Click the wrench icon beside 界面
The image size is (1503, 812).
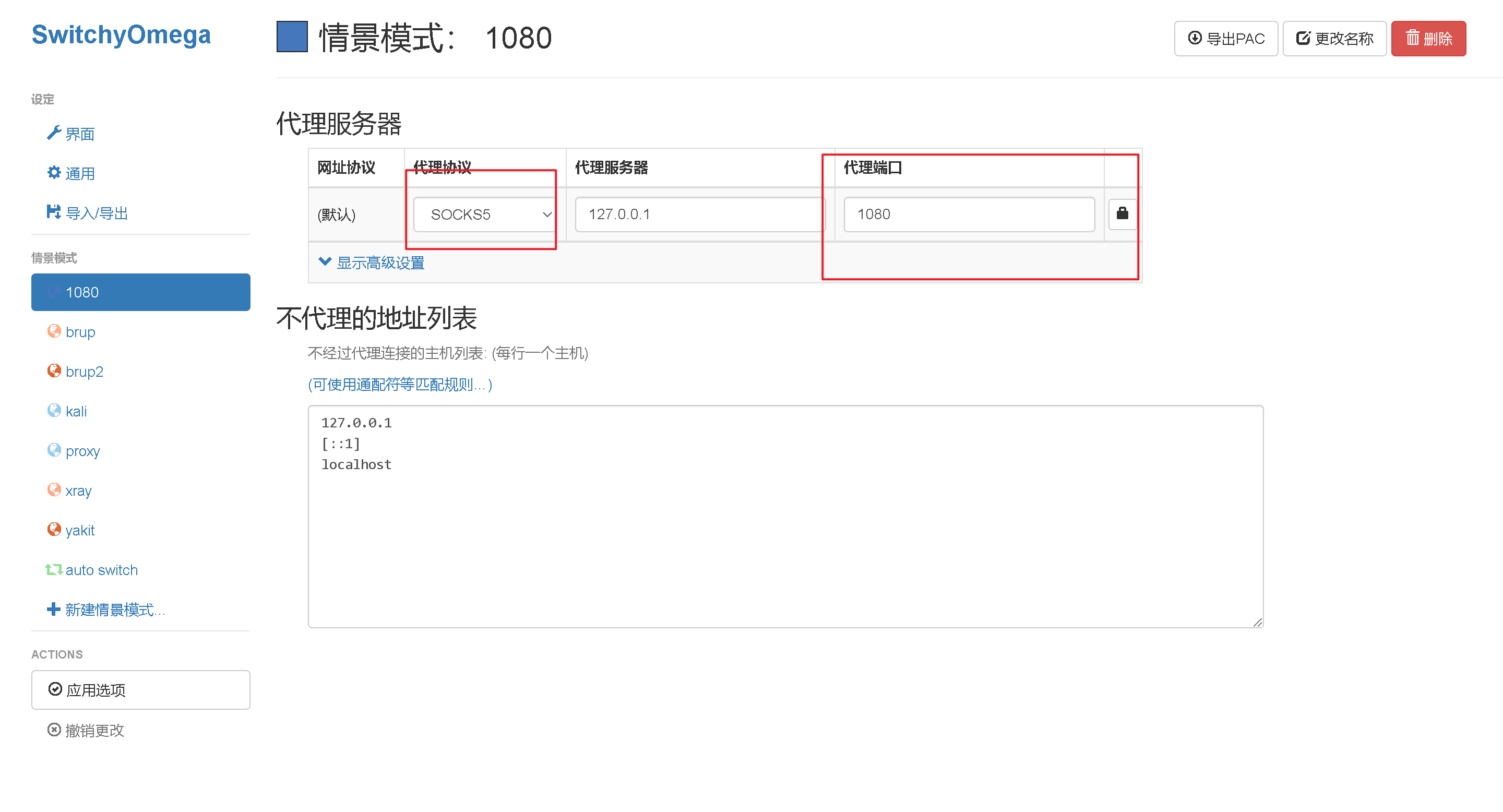pyautogui.click(x=54, y=133)
